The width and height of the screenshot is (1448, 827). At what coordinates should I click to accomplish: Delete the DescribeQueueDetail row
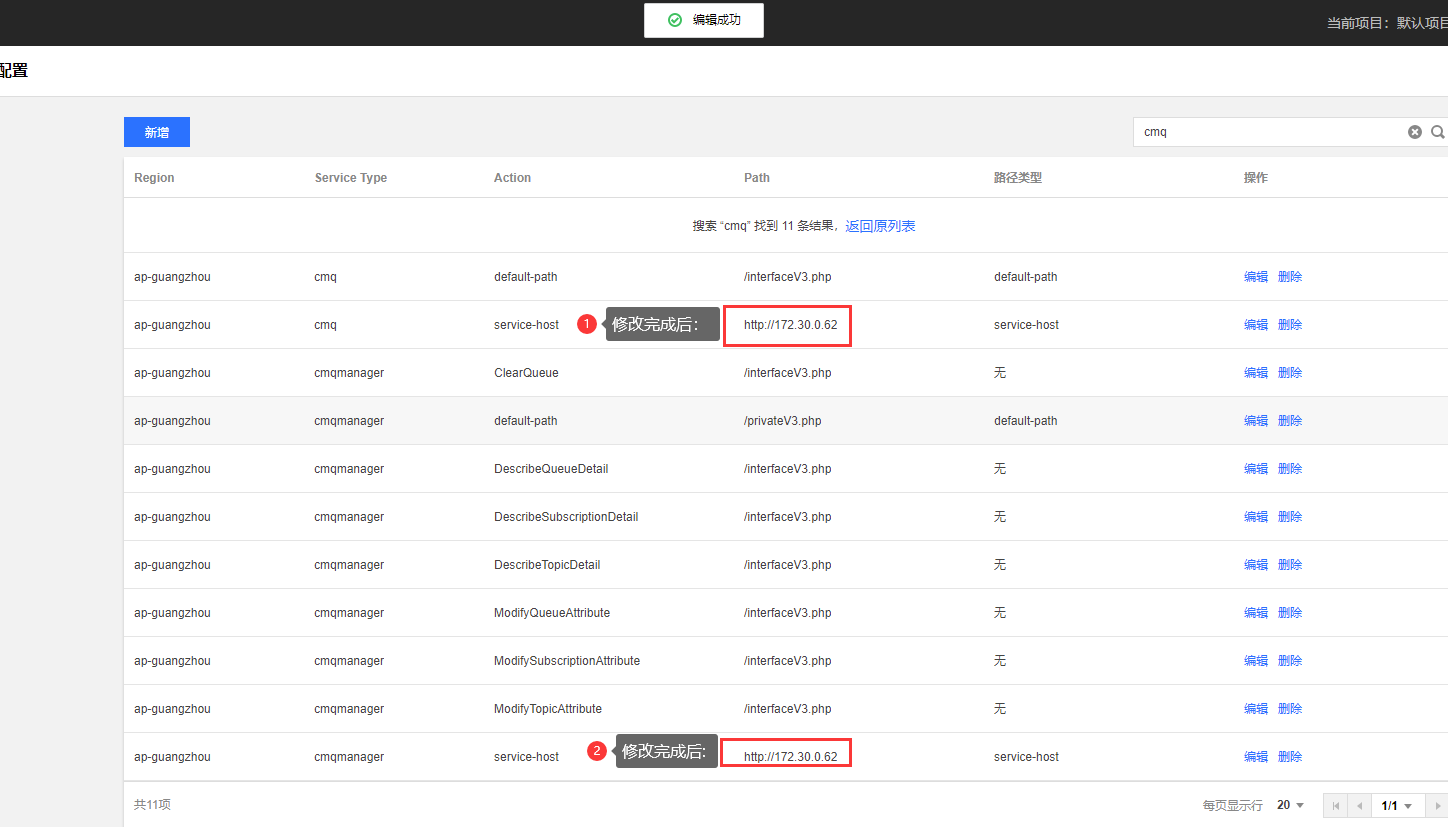click(x=1290, y=469)
